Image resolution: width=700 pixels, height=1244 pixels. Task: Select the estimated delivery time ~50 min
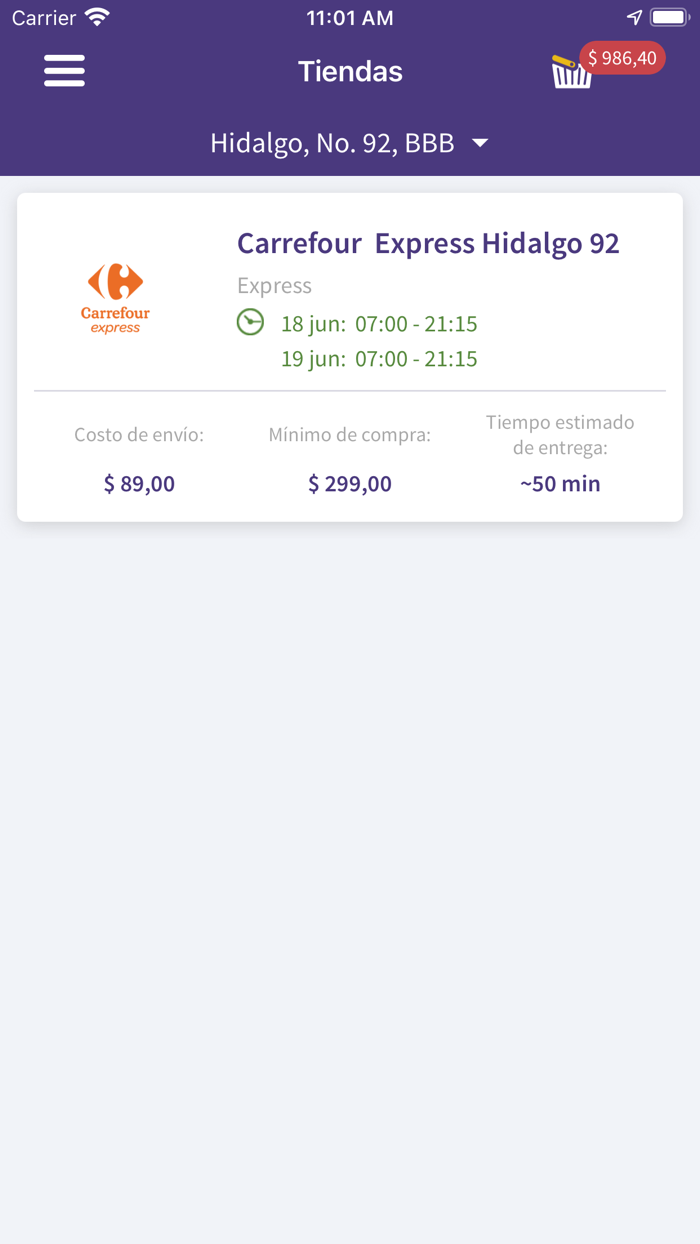[561, 483]
